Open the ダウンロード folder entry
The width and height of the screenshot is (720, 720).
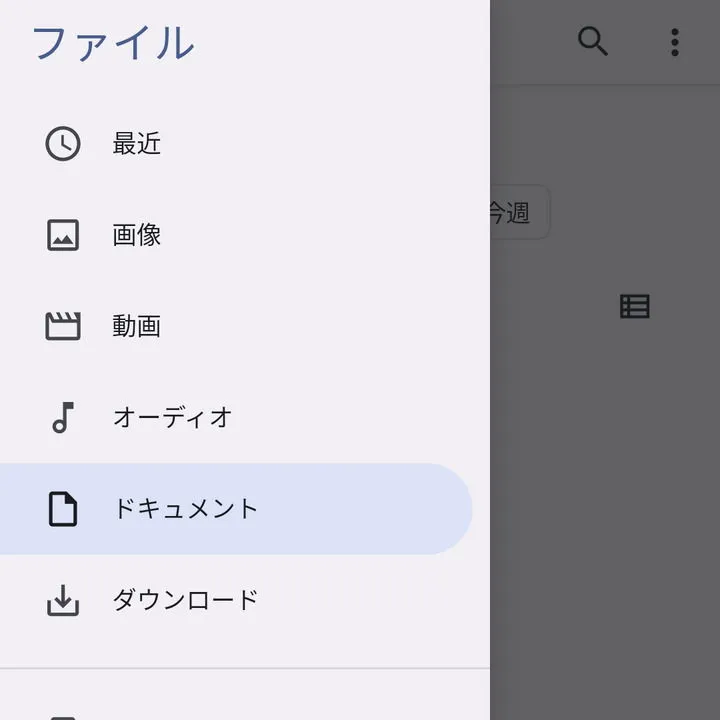pos(186,600)
